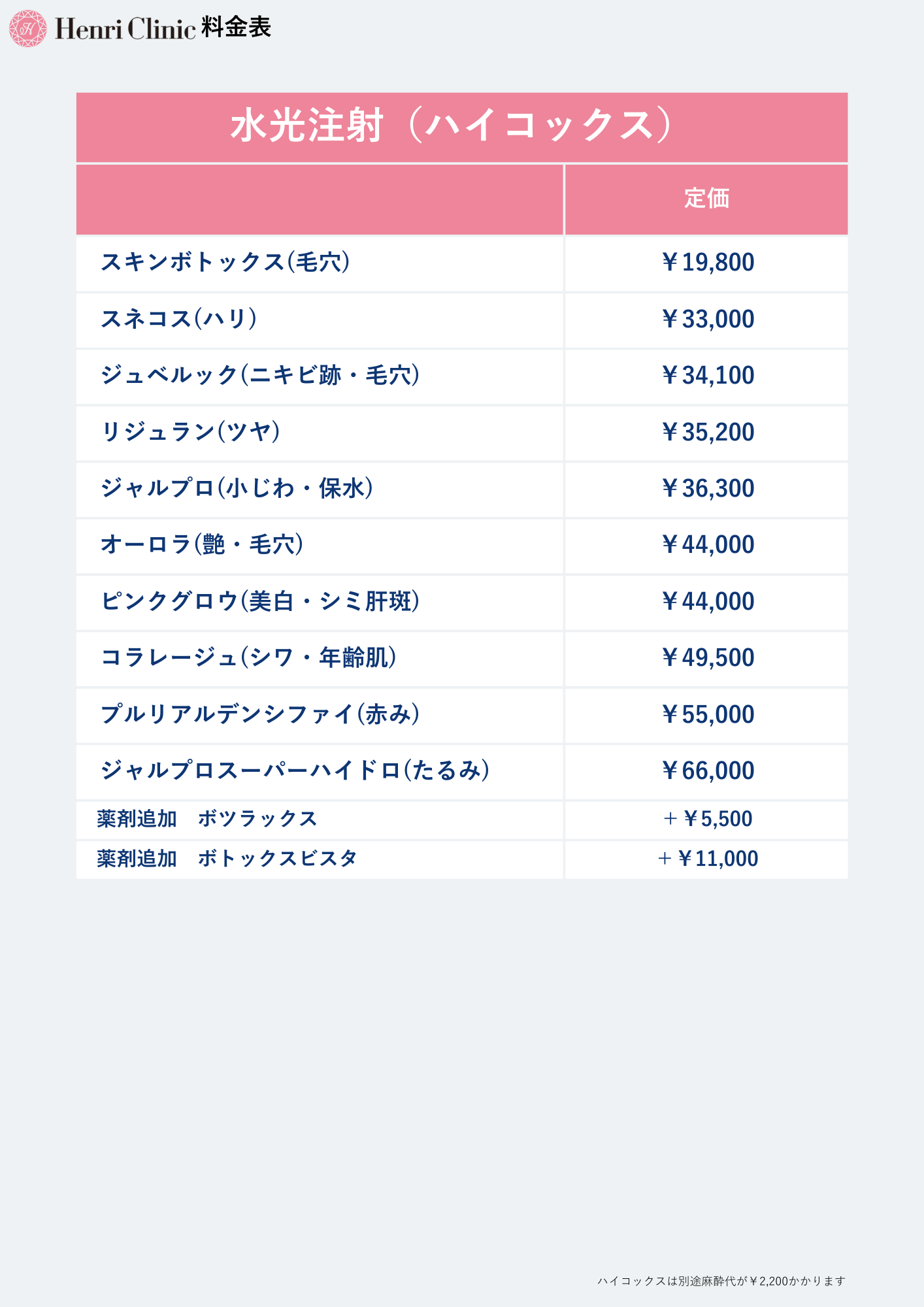
Task: Click the 薬剤追加 ボツラックス add-on row
Action: point(206,819)
